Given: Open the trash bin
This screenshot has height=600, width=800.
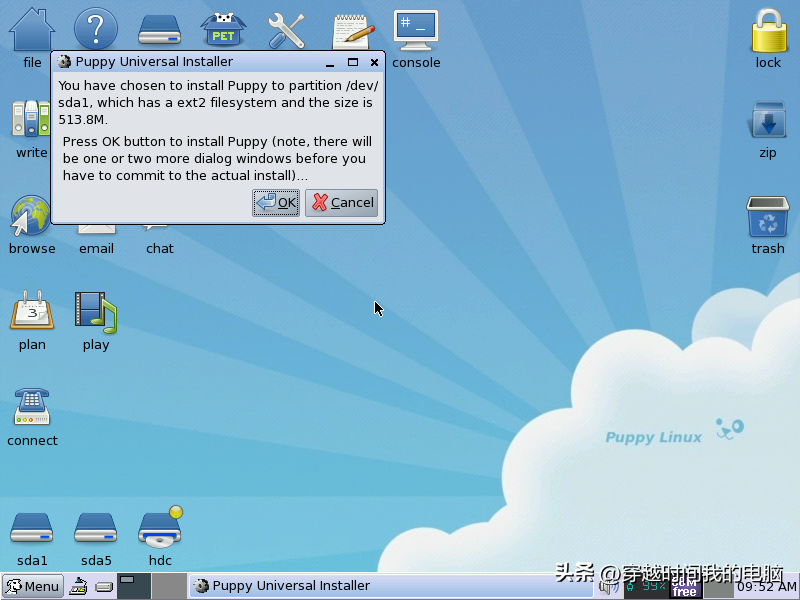Looking at the screenshot, I should (767, 216).
